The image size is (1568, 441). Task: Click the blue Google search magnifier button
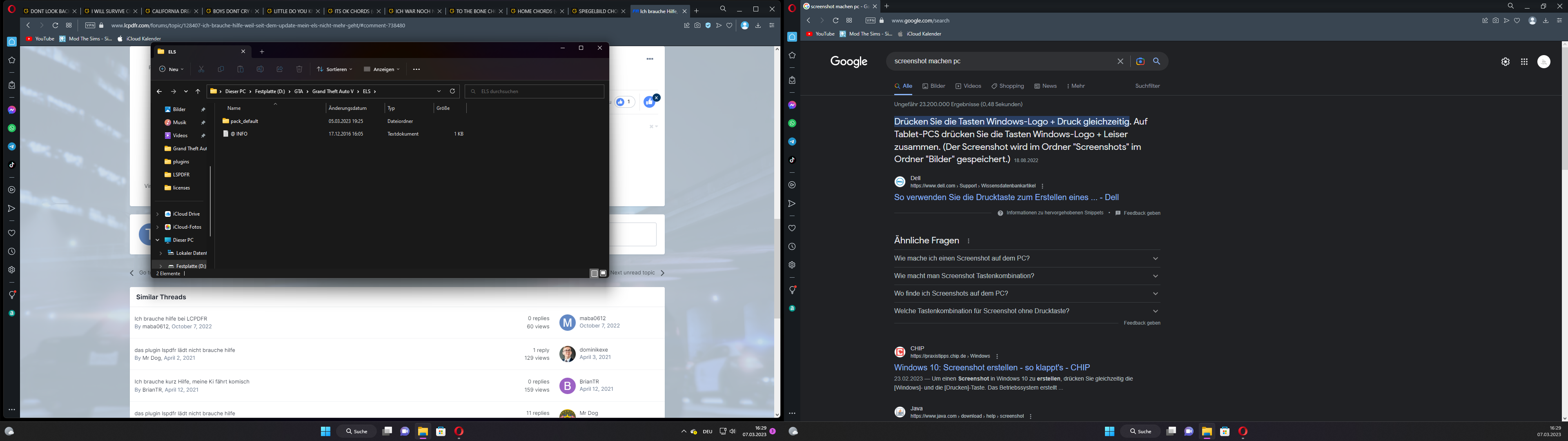pyautogui.click(x=1156, y=62)
